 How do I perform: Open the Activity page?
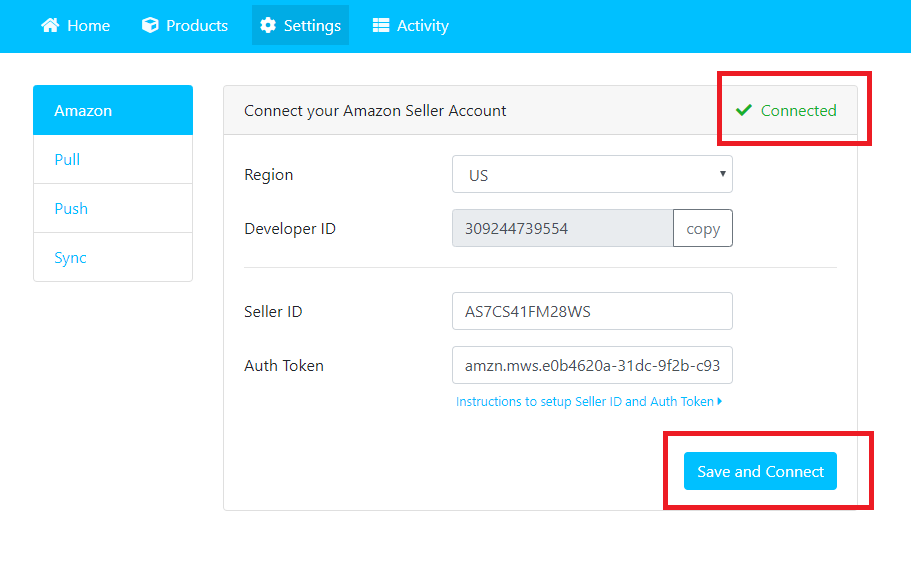pyautogui.click(x=411, y=26)
